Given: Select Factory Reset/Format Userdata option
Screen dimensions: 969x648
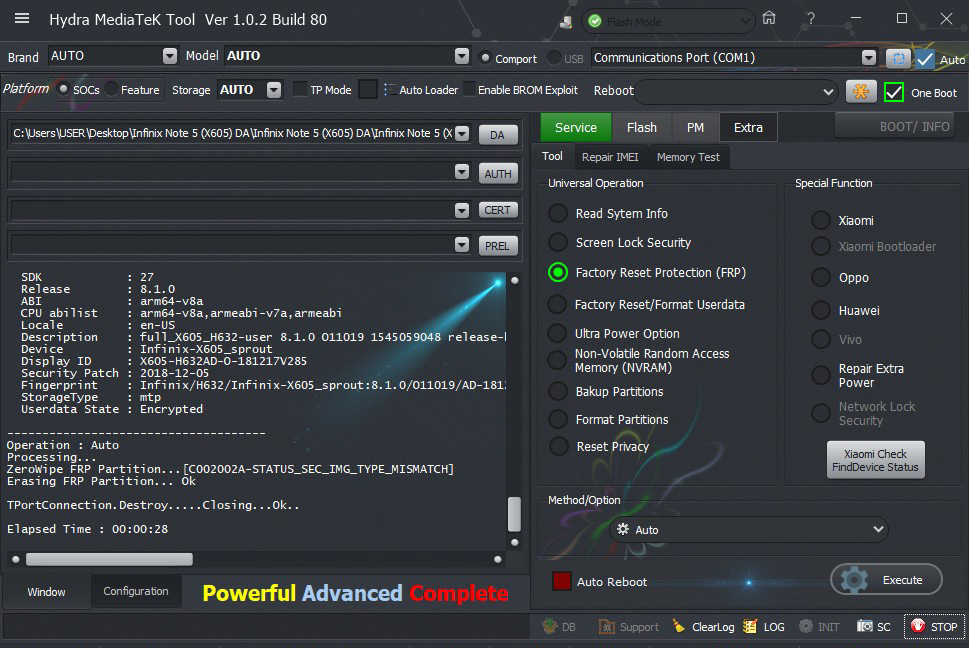Looking at the screenshot, I should point(557,304).
